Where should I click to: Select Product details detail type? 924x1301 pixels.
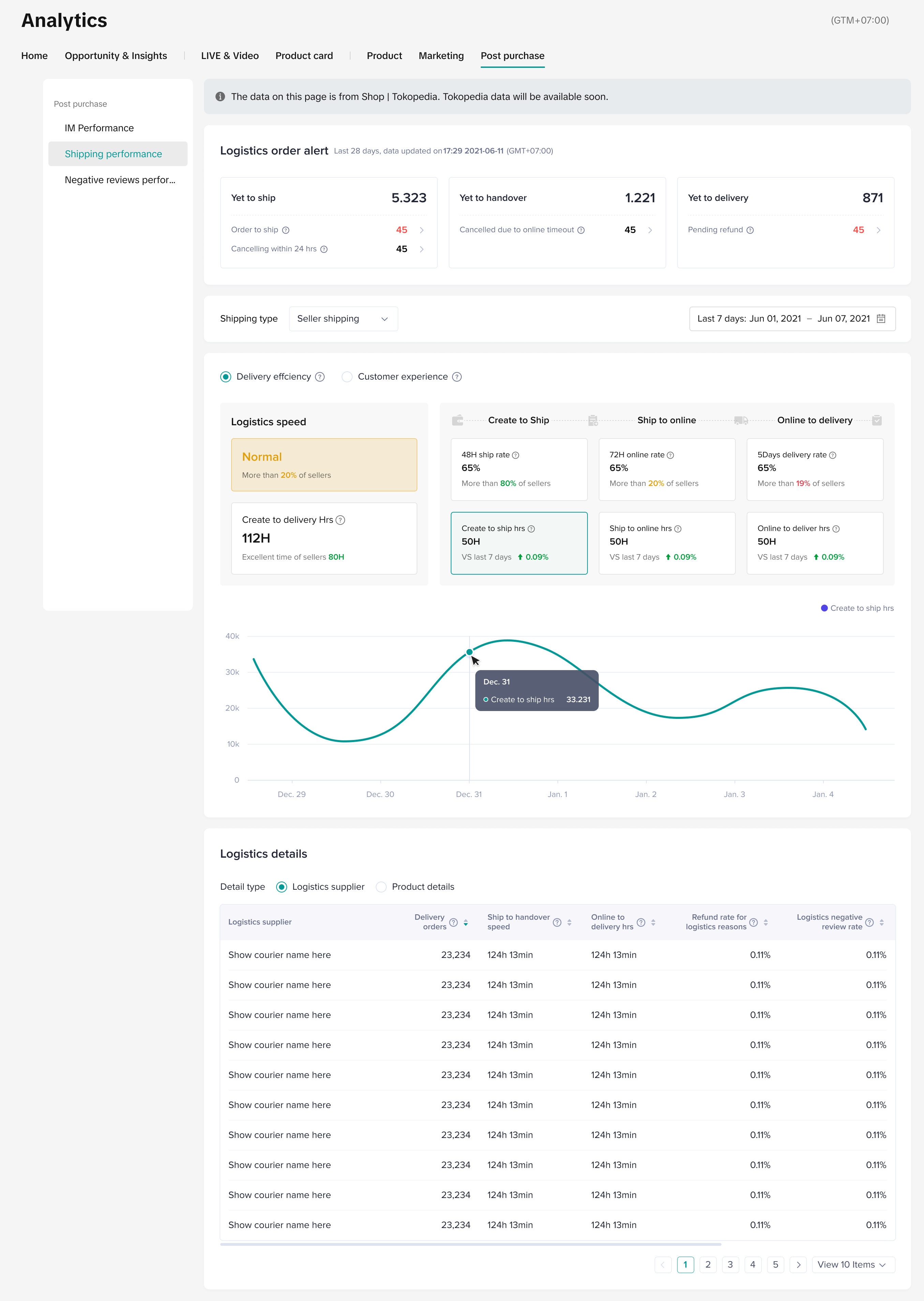[x=381, y=887]
